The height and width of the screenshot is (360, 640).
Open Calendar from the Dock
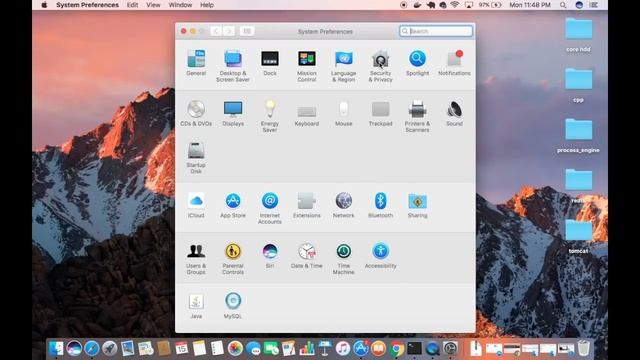coord(181,348)
